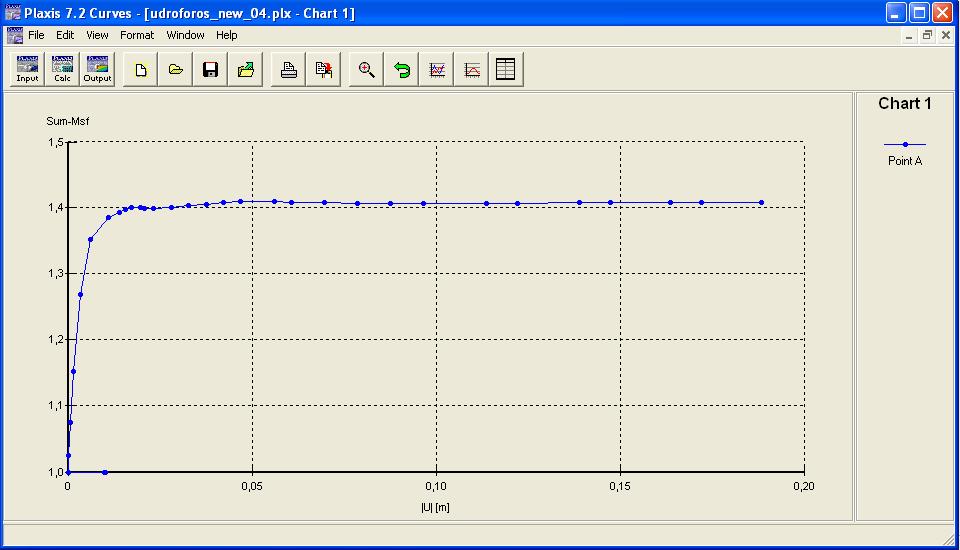
Task: Click the 0,15 x-axis tick label
Action: click(x=620, y=486)
